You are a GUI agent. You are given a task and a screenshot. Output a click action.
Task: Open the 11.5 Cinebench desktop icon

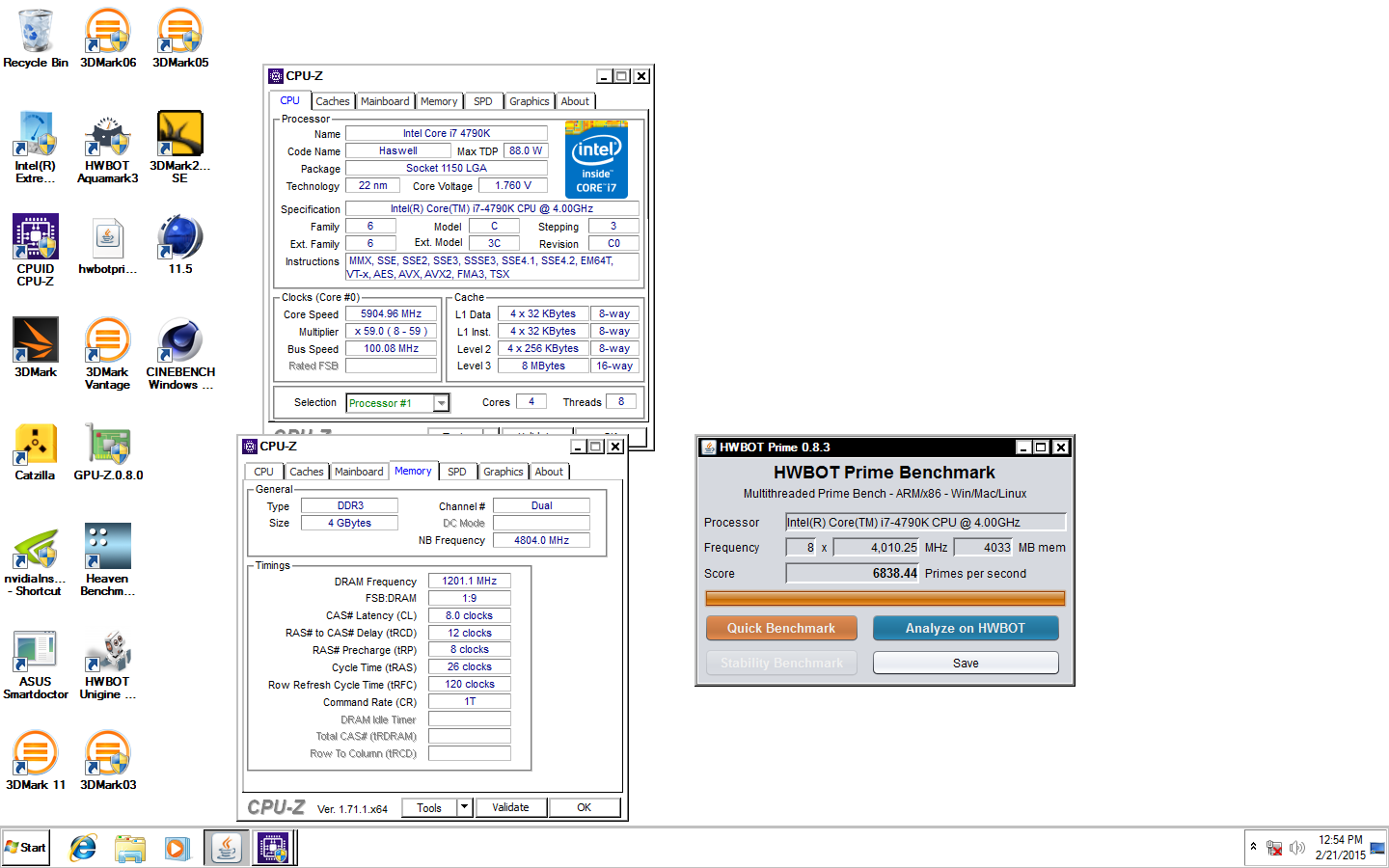(x=180, y=246)
